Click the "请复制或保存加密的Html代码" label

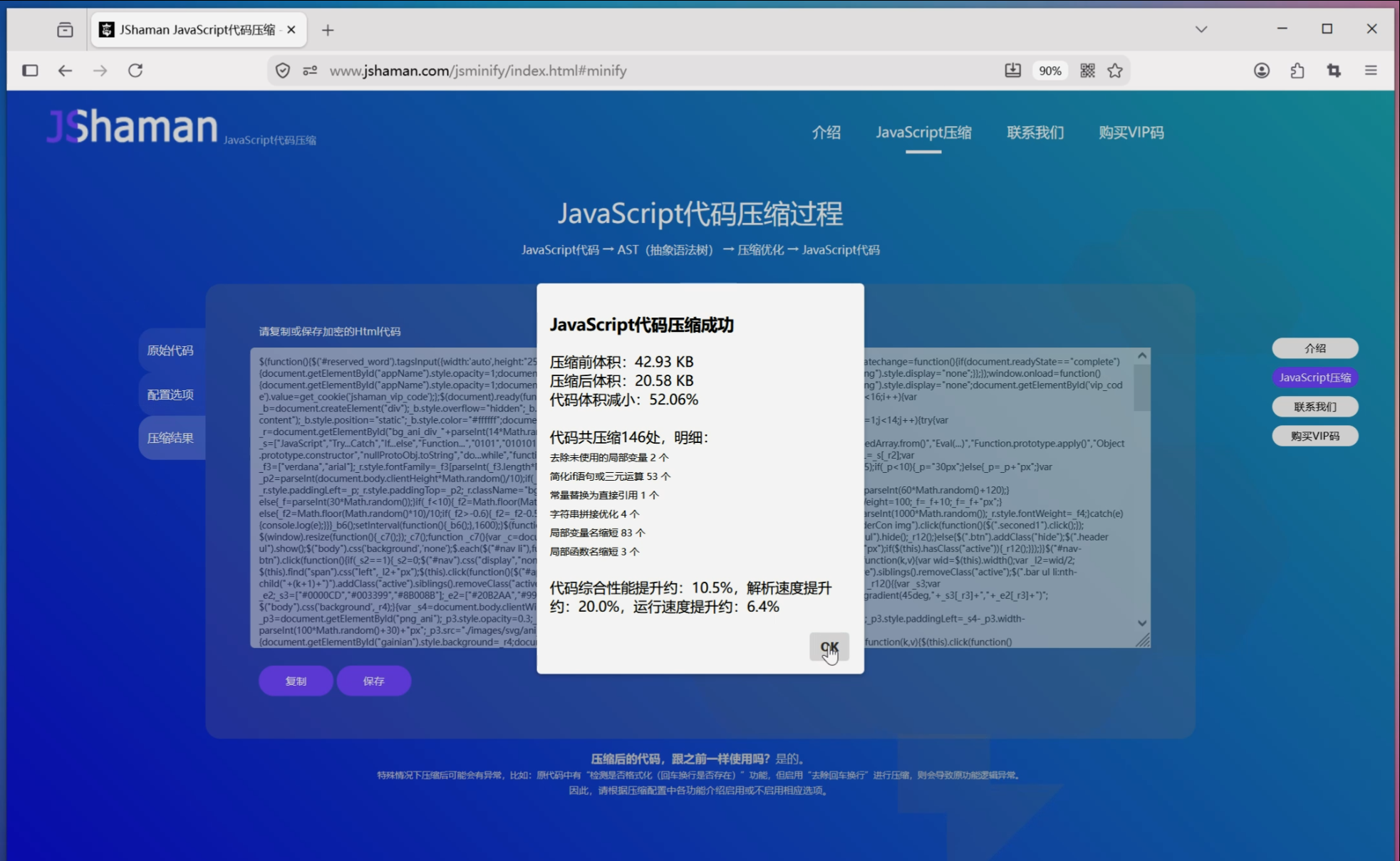click(x=329, y=331)
